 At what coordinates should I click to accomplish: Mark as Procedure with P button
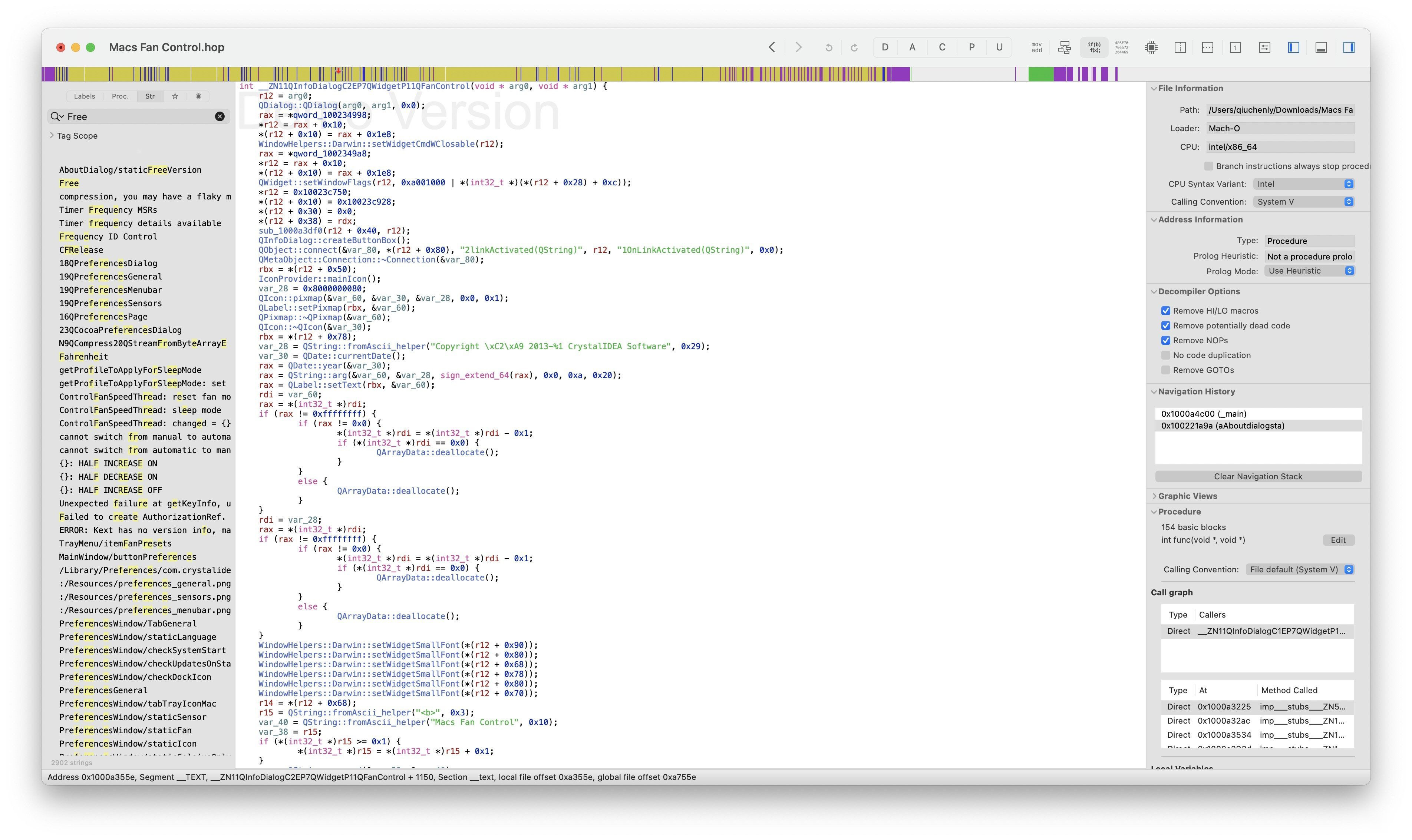971,47
